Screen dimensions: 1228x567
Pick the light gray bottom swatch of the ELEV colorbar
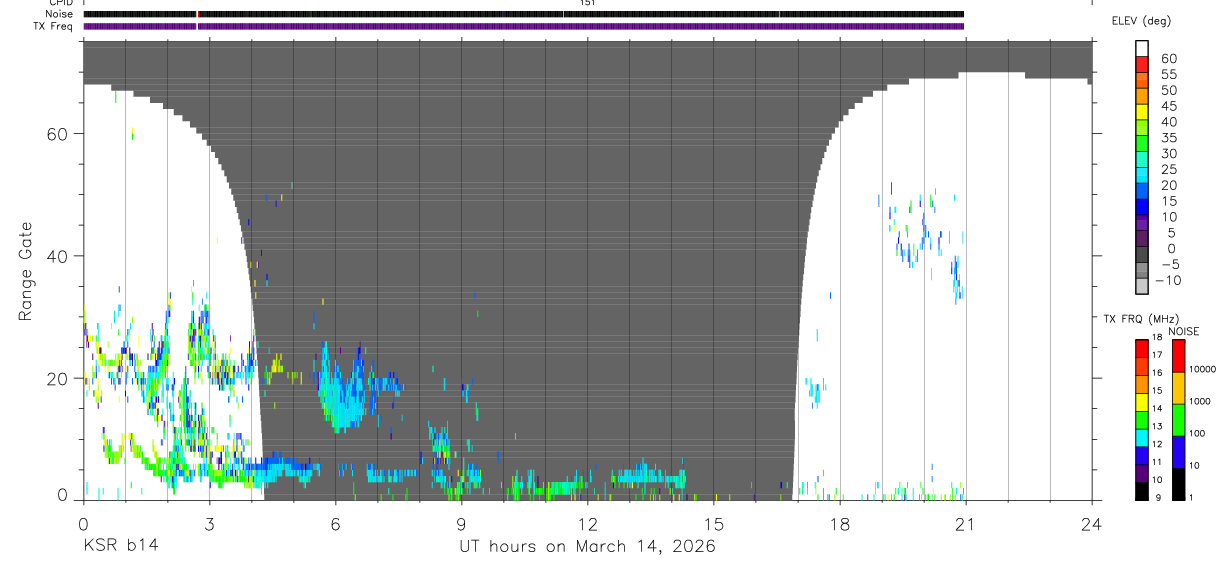tap(1142, 286)
